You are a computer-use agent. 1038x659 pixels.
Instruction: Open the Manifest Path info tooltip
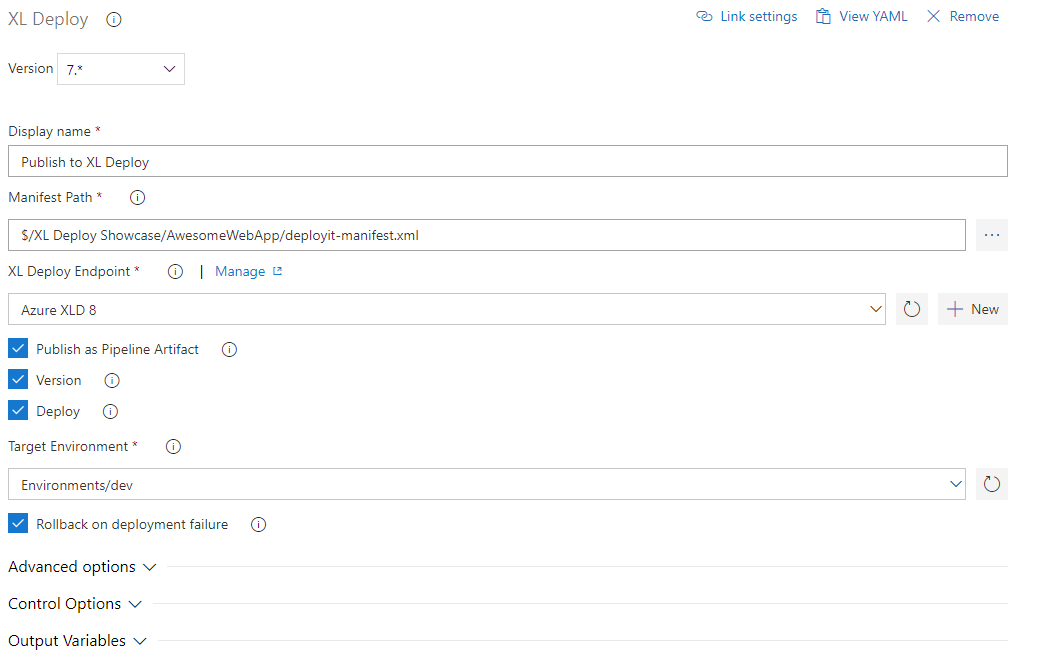(x=137, y=197)
